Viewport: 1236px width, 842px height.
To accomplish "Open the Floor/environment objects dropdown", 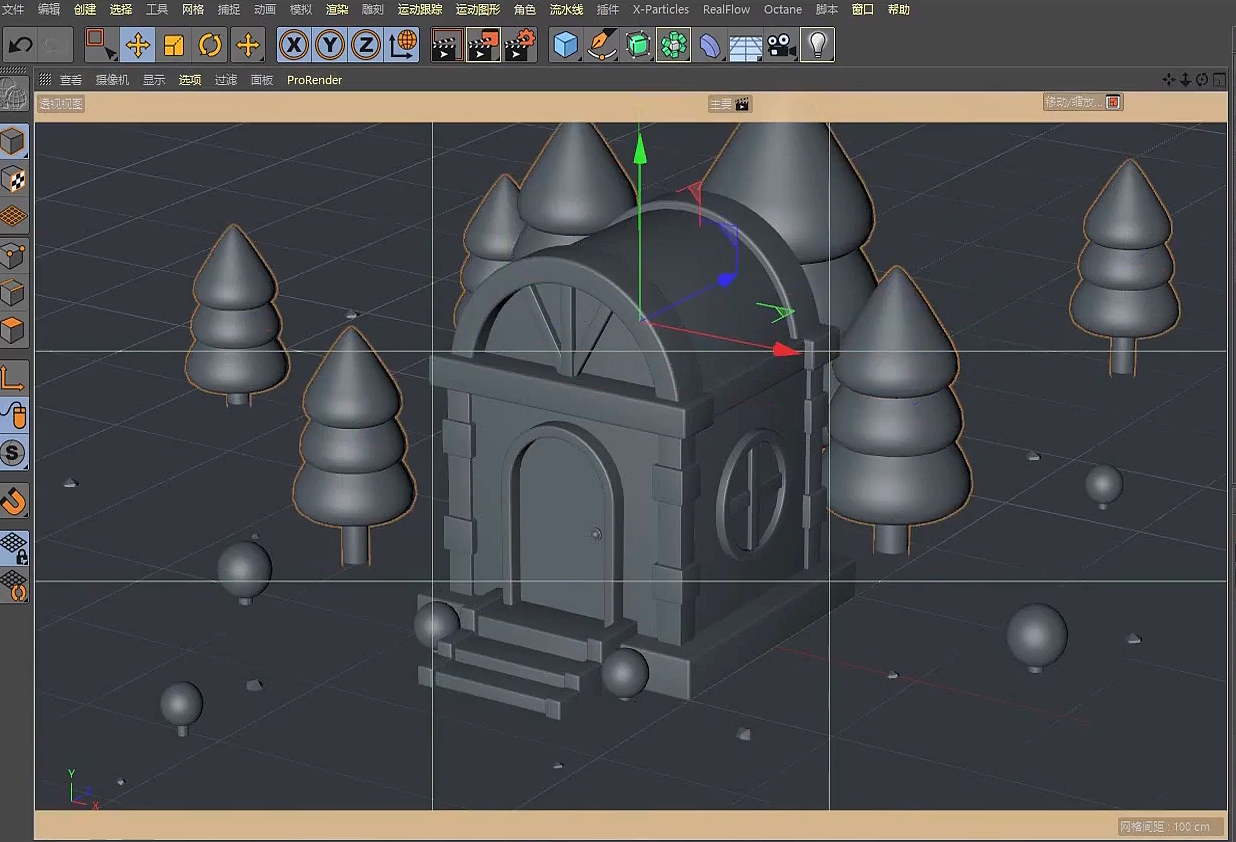I will (746, 45).
